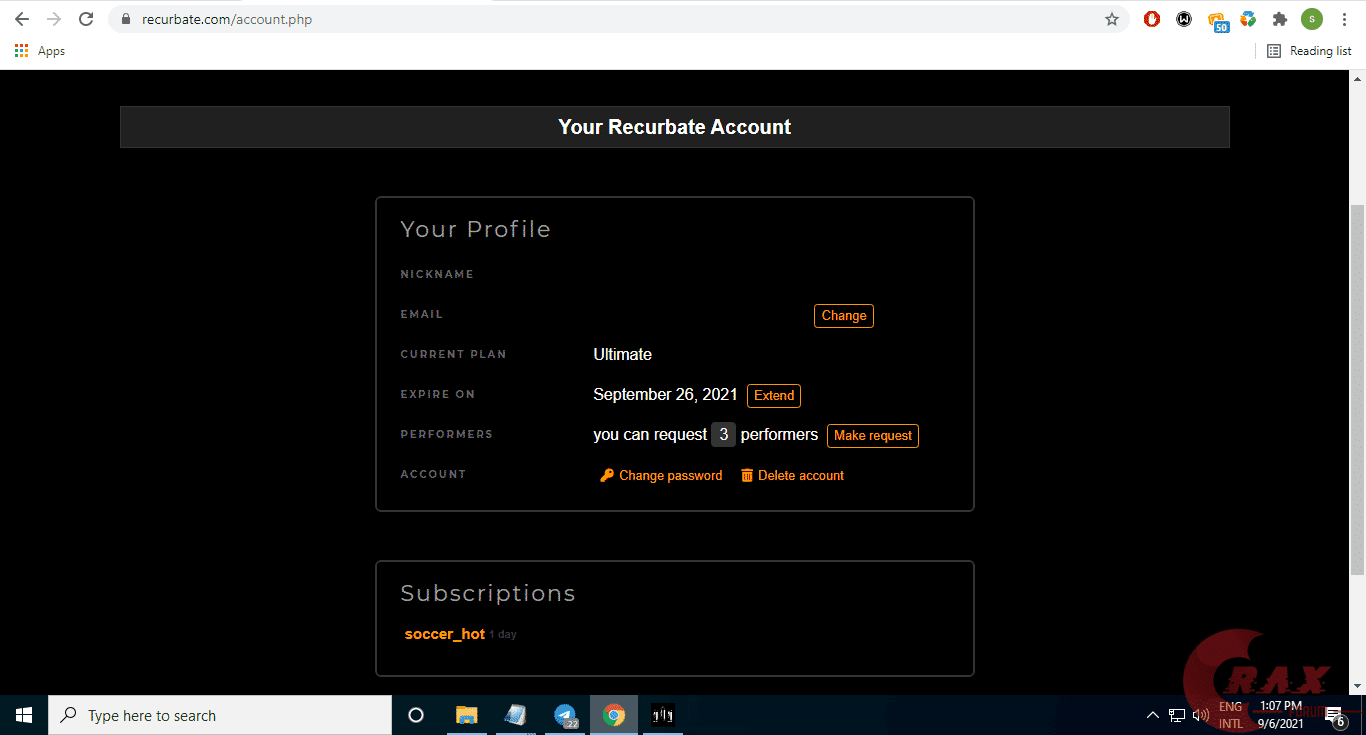This screenshot has height=735, width=1366.
Task: Open the soccer_hot subscription link
Action: pos(444,634)
